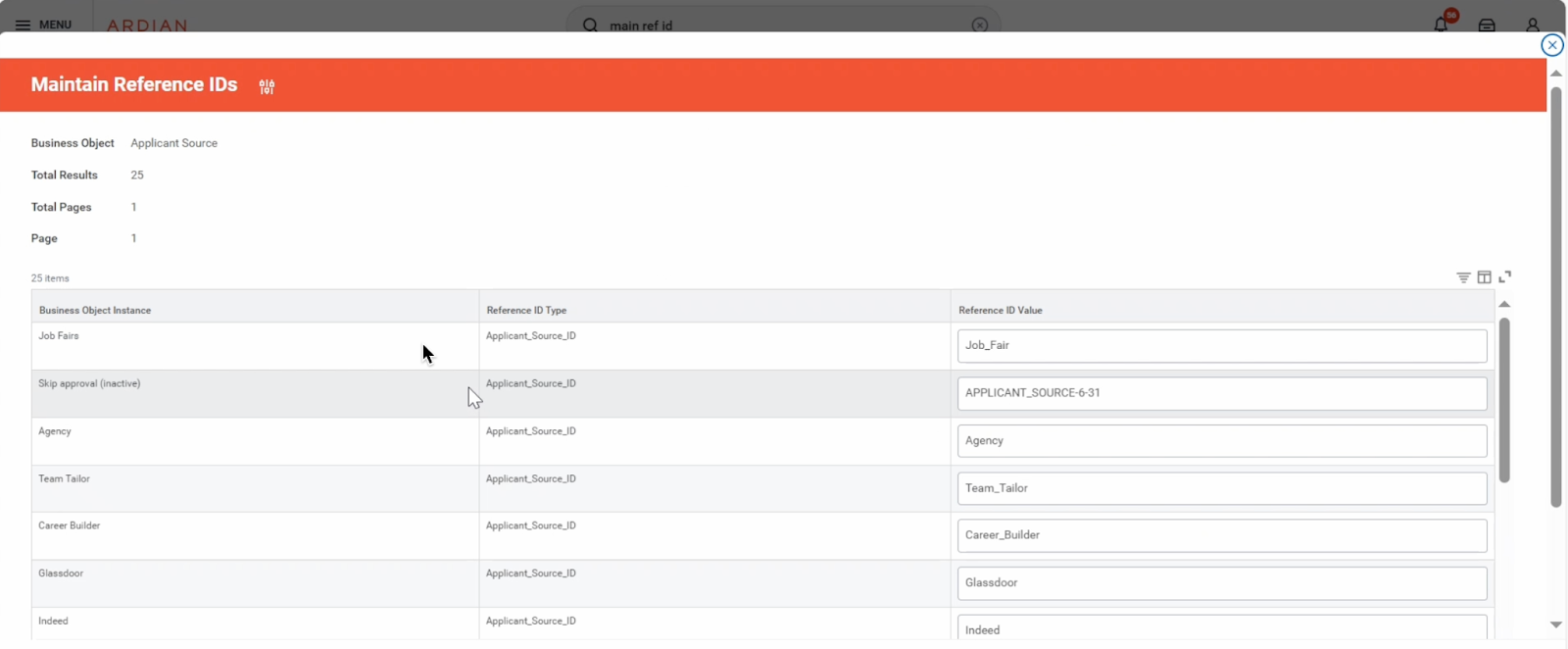Open the inbox tray icon
Screen dimensions: 1568x649
pos(1487,25)
